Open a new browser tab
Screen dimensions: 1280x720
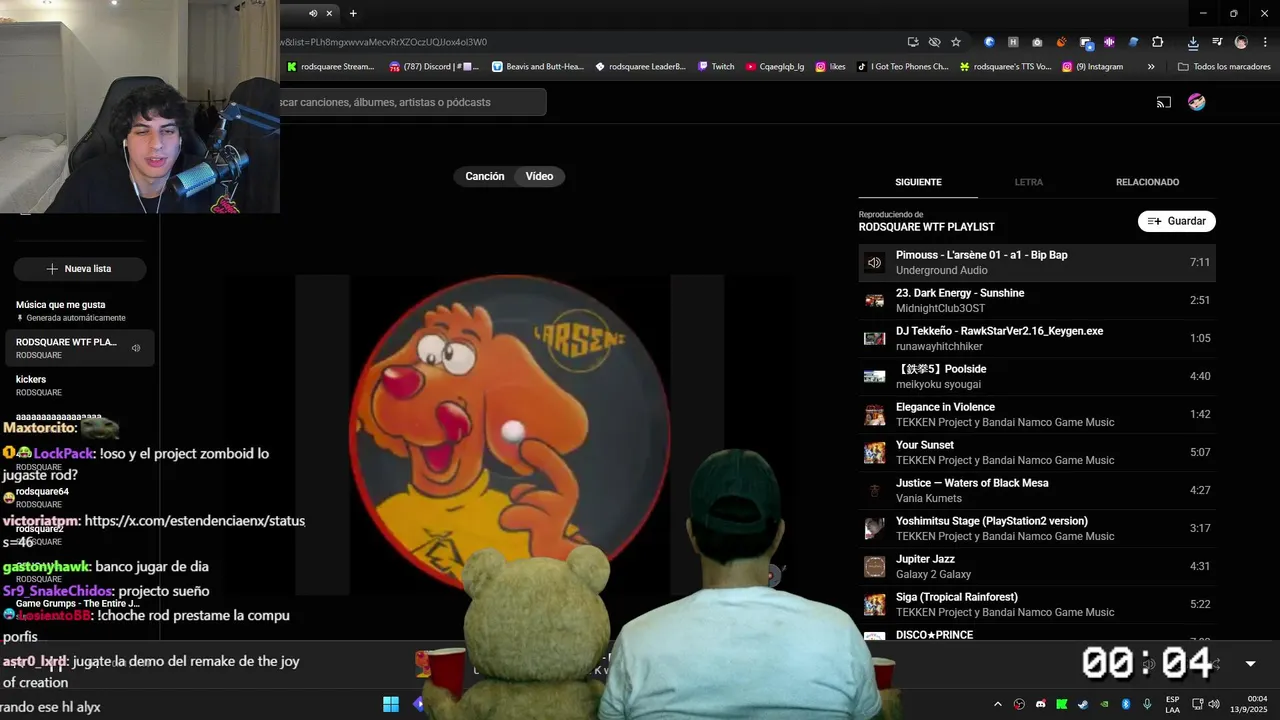(353, 13)
